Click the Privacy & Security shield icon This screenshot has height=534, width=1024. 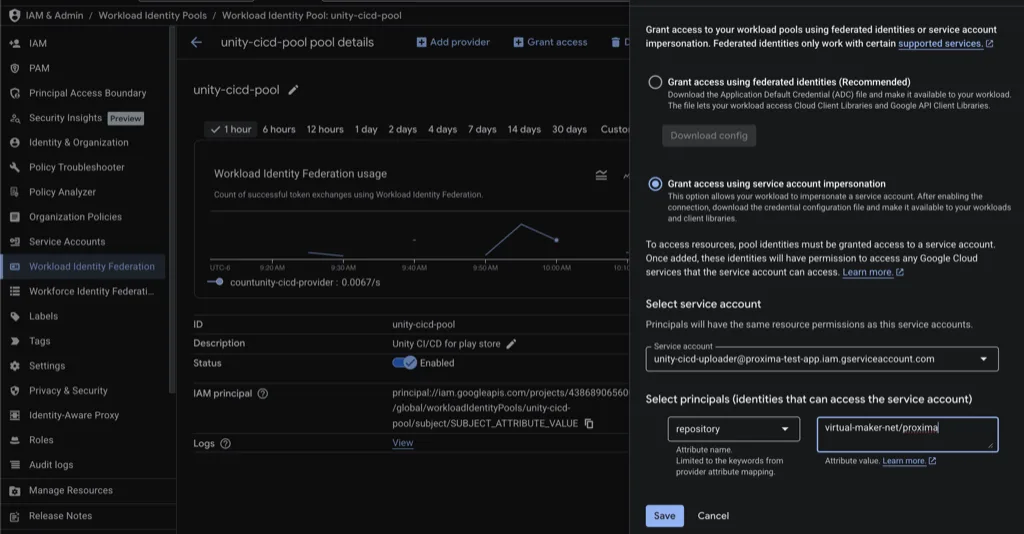14,390
